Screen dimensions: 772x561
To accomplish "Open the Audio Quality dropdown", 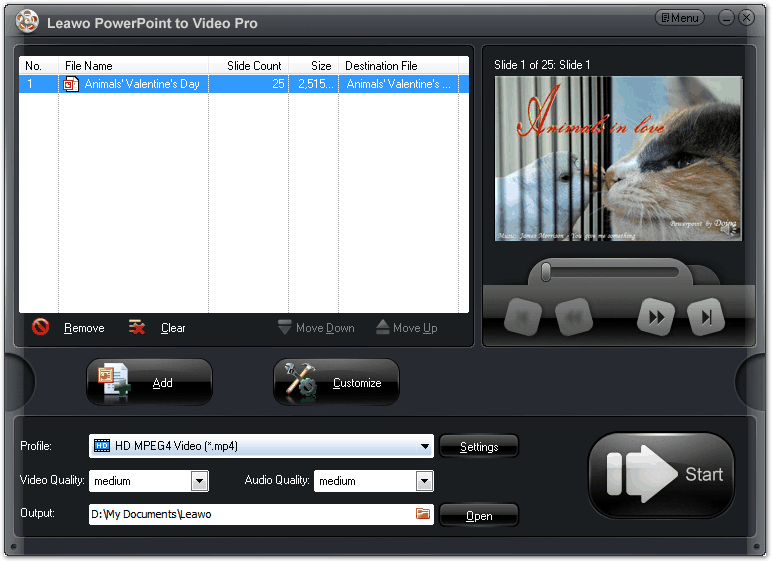I will pyautogui.click(x=425, y=481).
